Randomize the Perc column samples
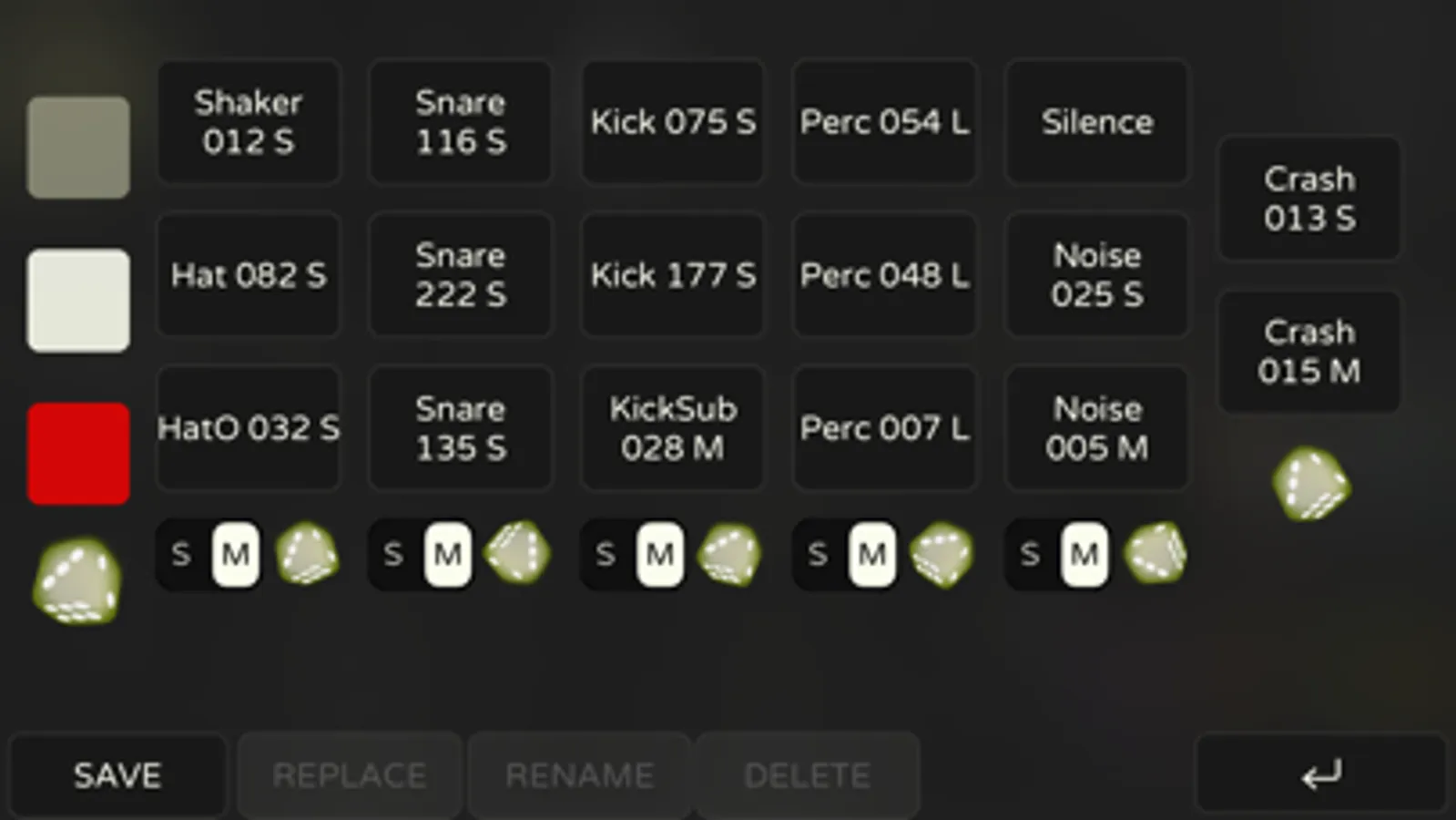 [x=942, y=554]
